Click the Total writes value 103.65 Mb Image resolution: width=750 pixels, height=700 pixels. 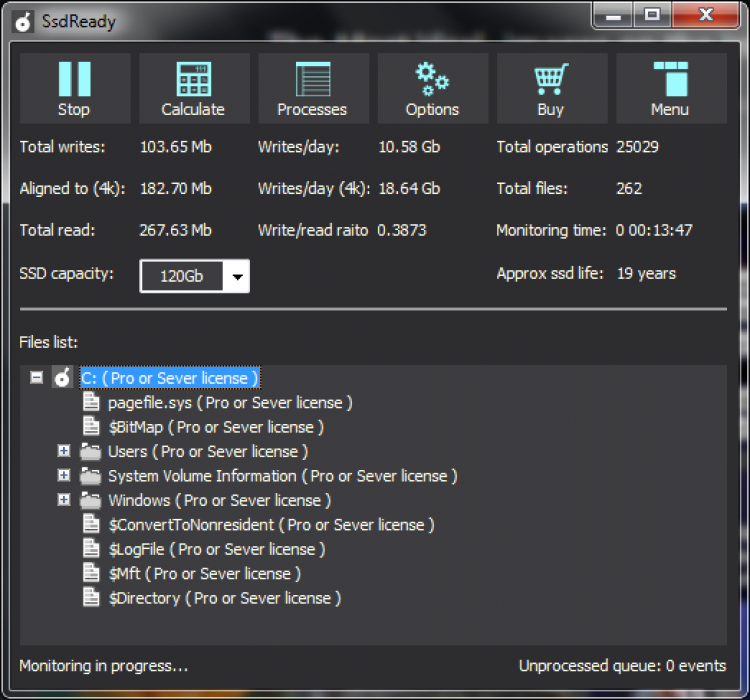coord(176,147)
